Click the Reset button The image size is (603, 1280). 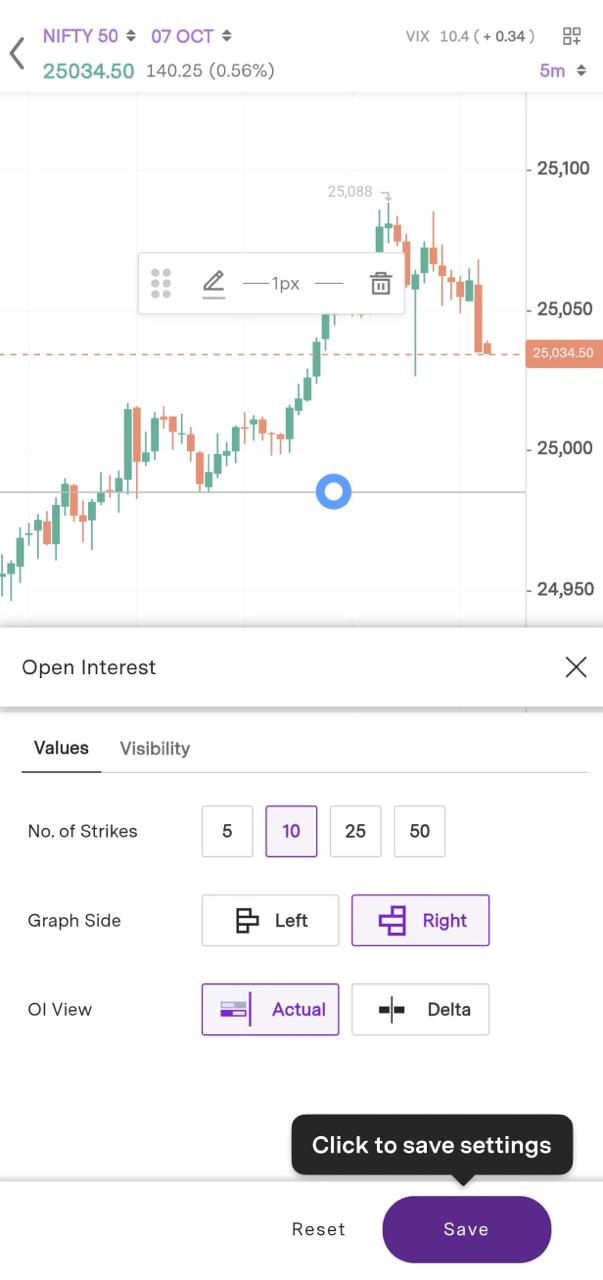pyautogui.click(x=318, y=1229)
